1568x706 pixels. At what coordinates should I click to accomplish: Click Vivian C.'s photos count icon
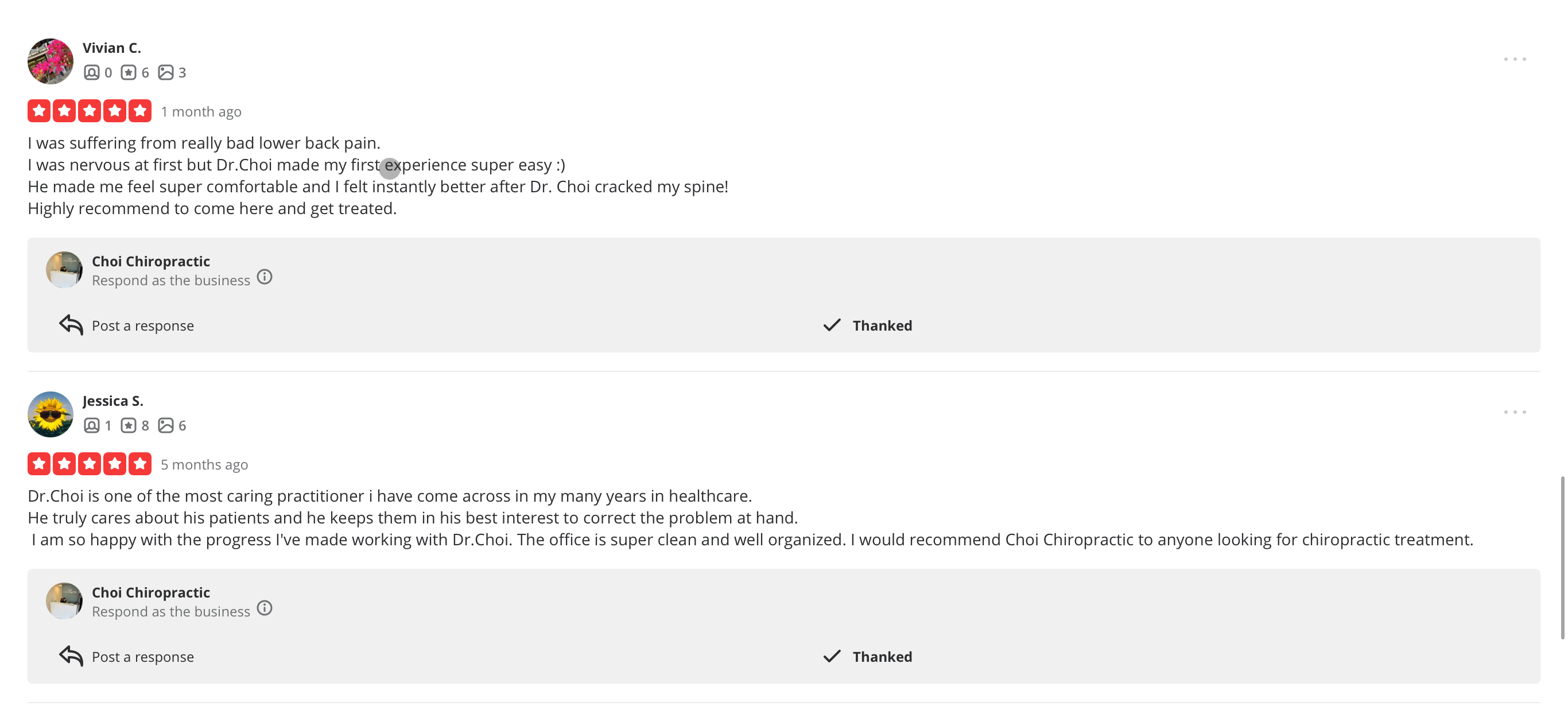pos(165,72)
